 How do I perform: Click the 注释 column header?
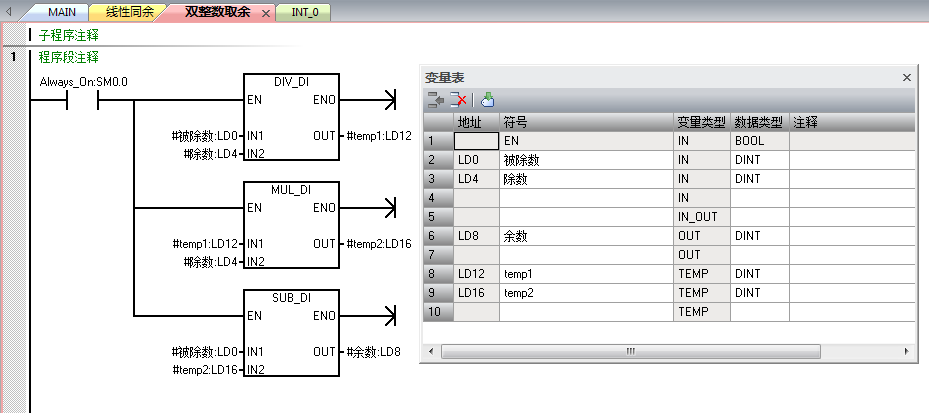[x=852, y=123]
